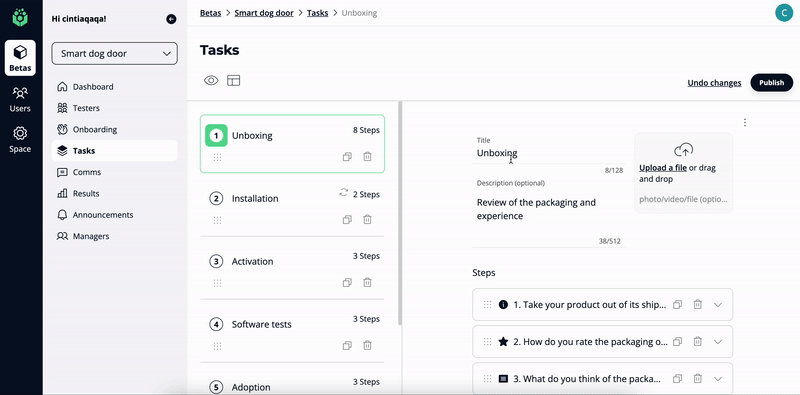Viewport: 800px width, 395px height.
Task: Delete step 1 Take your product out
Action: click(x=697, y=304)
